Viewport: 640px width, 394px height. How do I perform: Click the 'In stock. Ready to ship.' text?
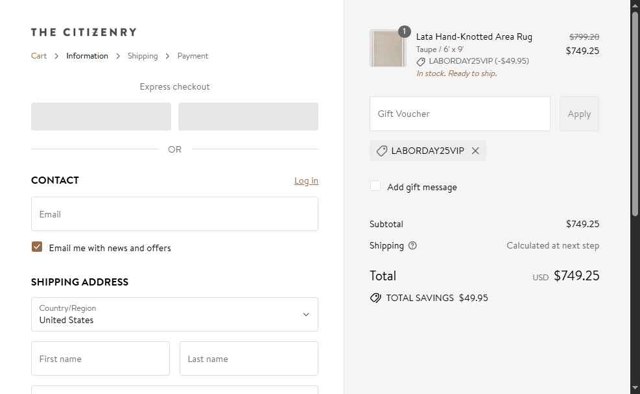click(x=456, y=73)
